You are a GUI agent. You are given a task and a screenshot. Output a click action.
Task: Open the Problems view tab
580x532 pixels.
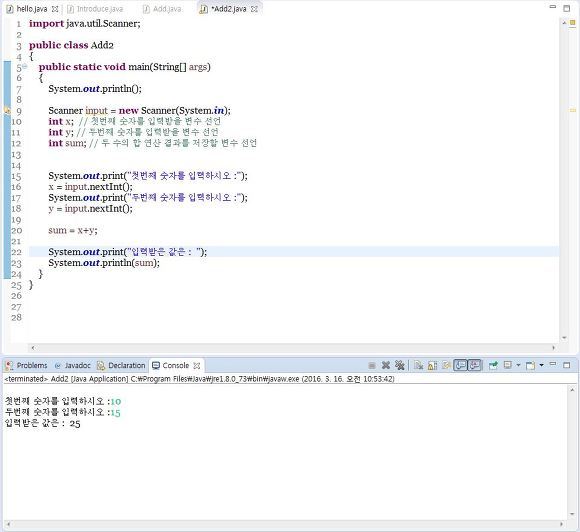pos(27,366)
